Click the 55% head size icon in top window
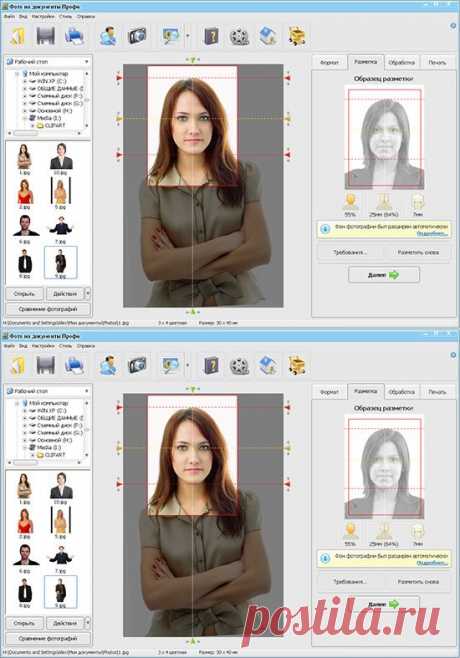The image size is (460, 658). [x=350, y=202]
